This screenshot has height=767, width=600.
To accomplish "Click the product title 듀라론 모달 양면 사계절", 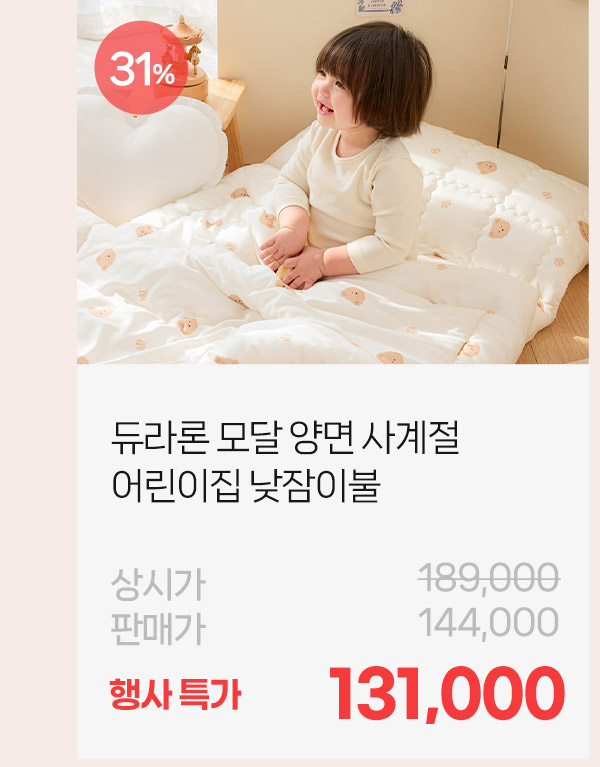I will coord(286,438).
